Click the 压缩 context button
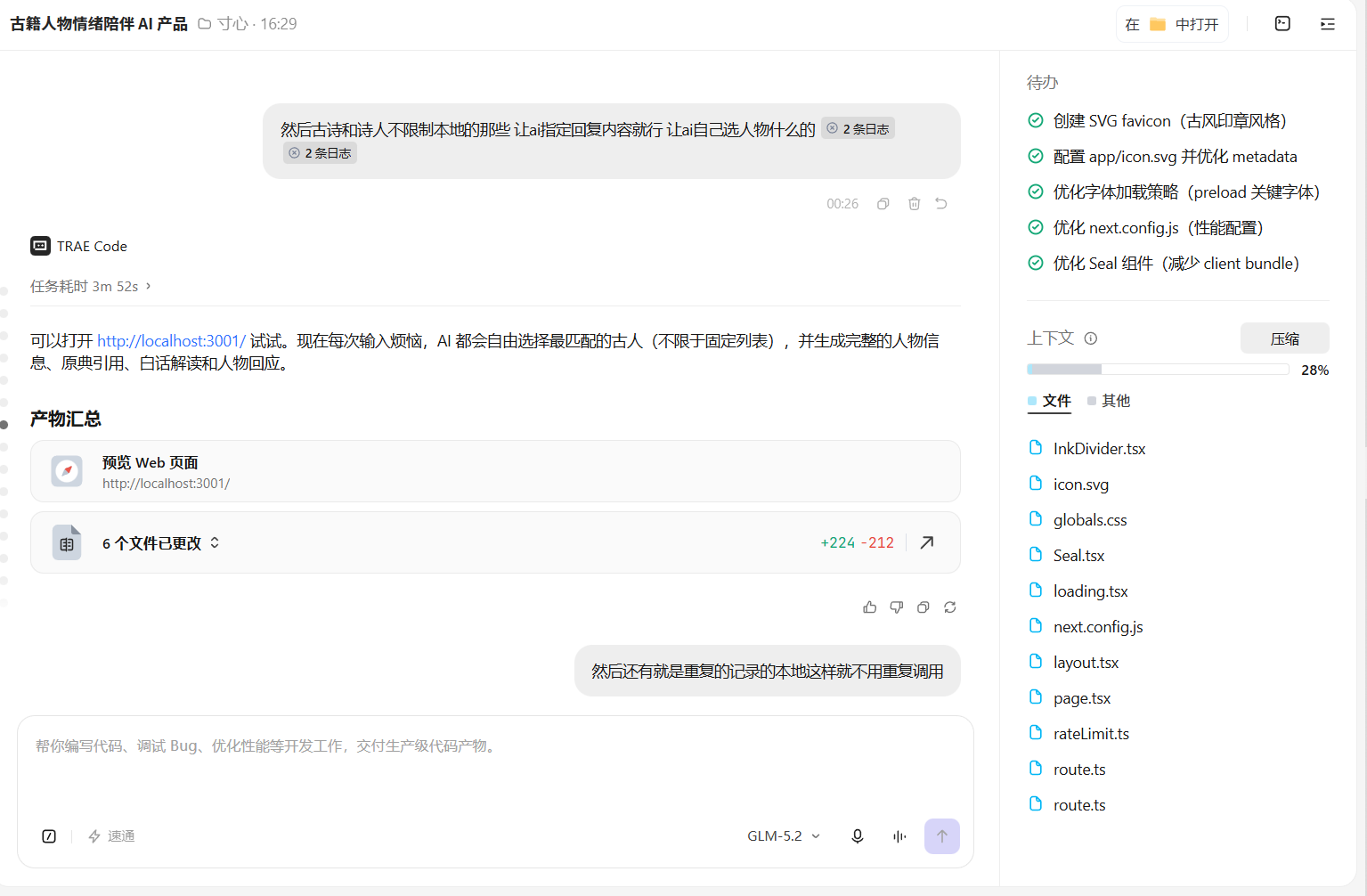Image resolution: width=1367 pixels, height=896 pixels. [x=1285, y=338]
